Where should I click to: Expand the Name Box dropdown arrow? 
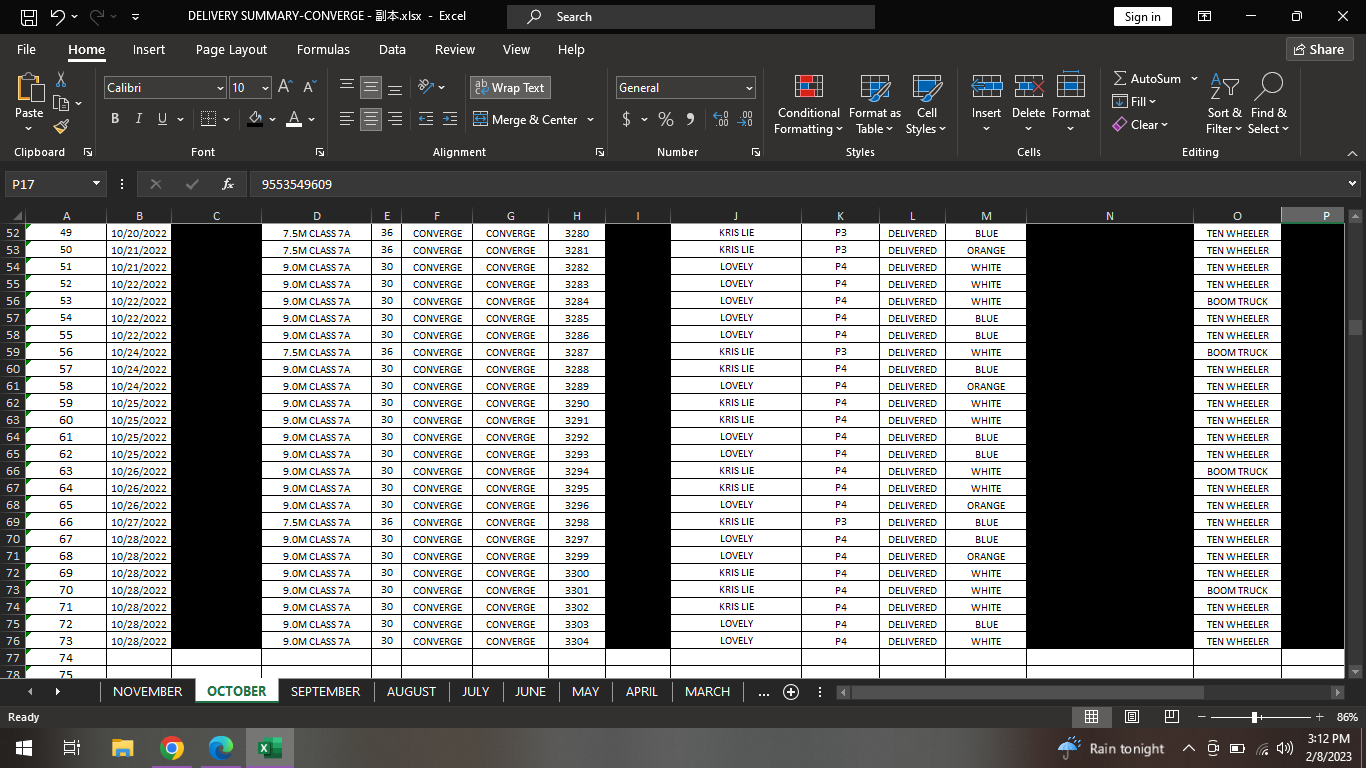point(97,184)
